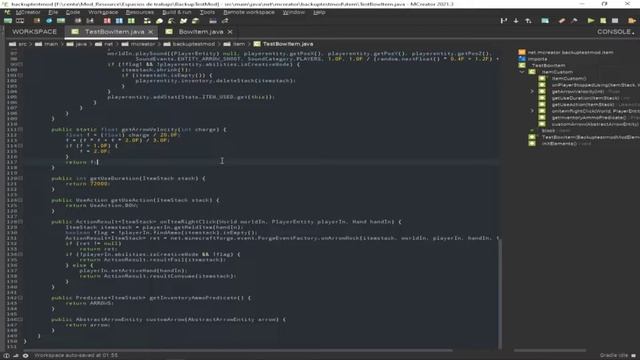The width and height of the screenshot is (640, 360).
Task: Fold onItemRightClick method at line 128
Action: pyautogui.click(x=20, y=222)
